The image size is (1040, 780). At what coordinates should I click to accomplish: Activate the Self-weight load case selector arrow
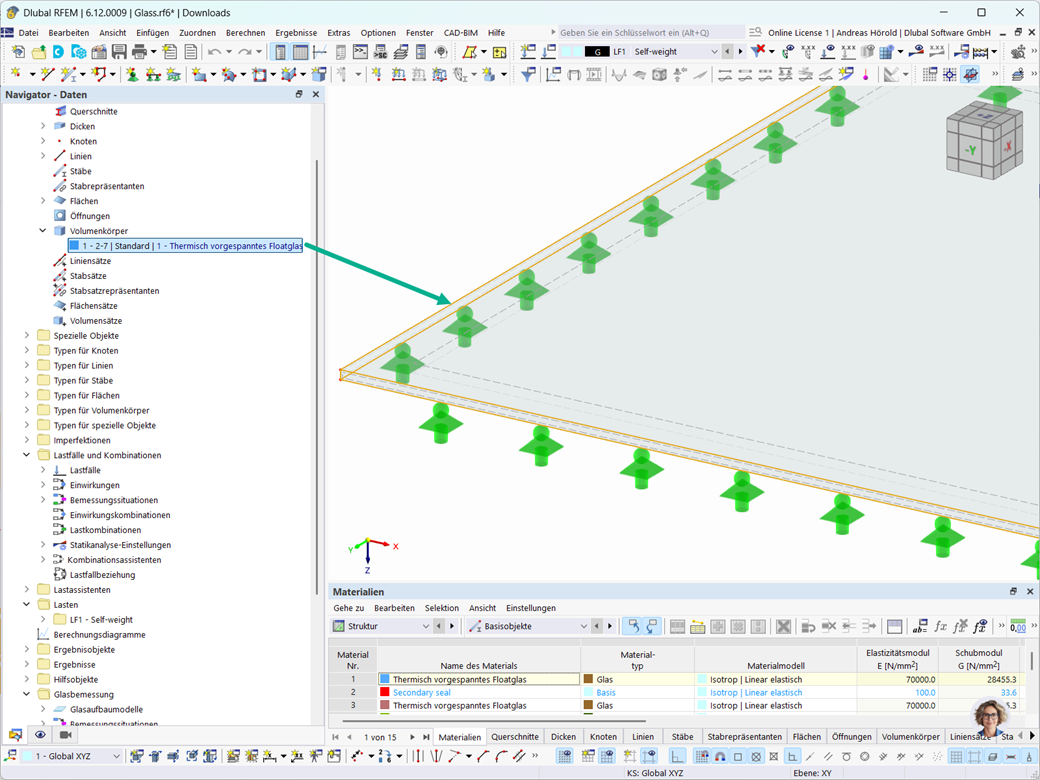coord(714,50)
